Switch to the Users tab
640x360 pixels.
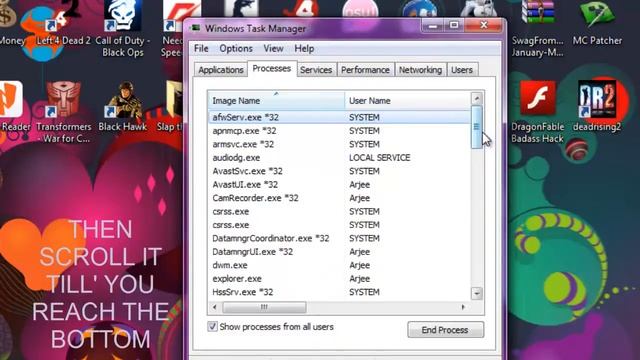click(x=462, y=70)
